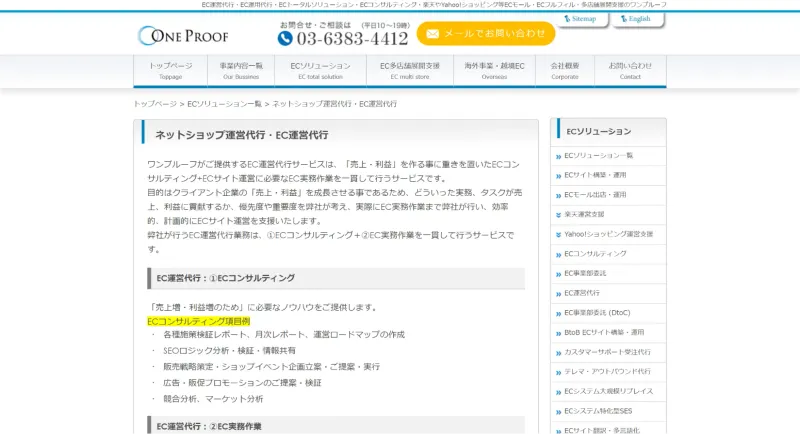The height and width of the screenshot is (434, 800).
Task: Open sidebar sub-link Yahoo!ショッピング運営支援
Action: pos(608,234)
